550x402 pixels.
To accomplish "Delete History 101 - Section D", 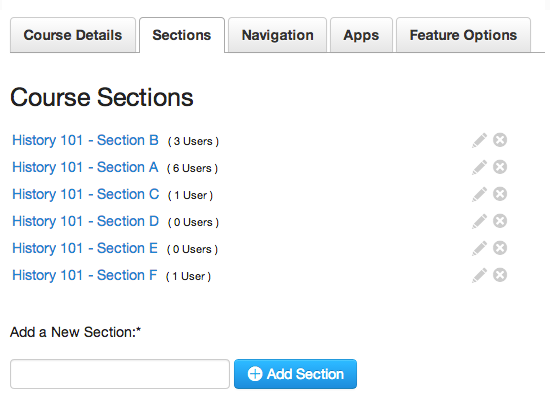I will pyautogui.click(x=500, y=221).
